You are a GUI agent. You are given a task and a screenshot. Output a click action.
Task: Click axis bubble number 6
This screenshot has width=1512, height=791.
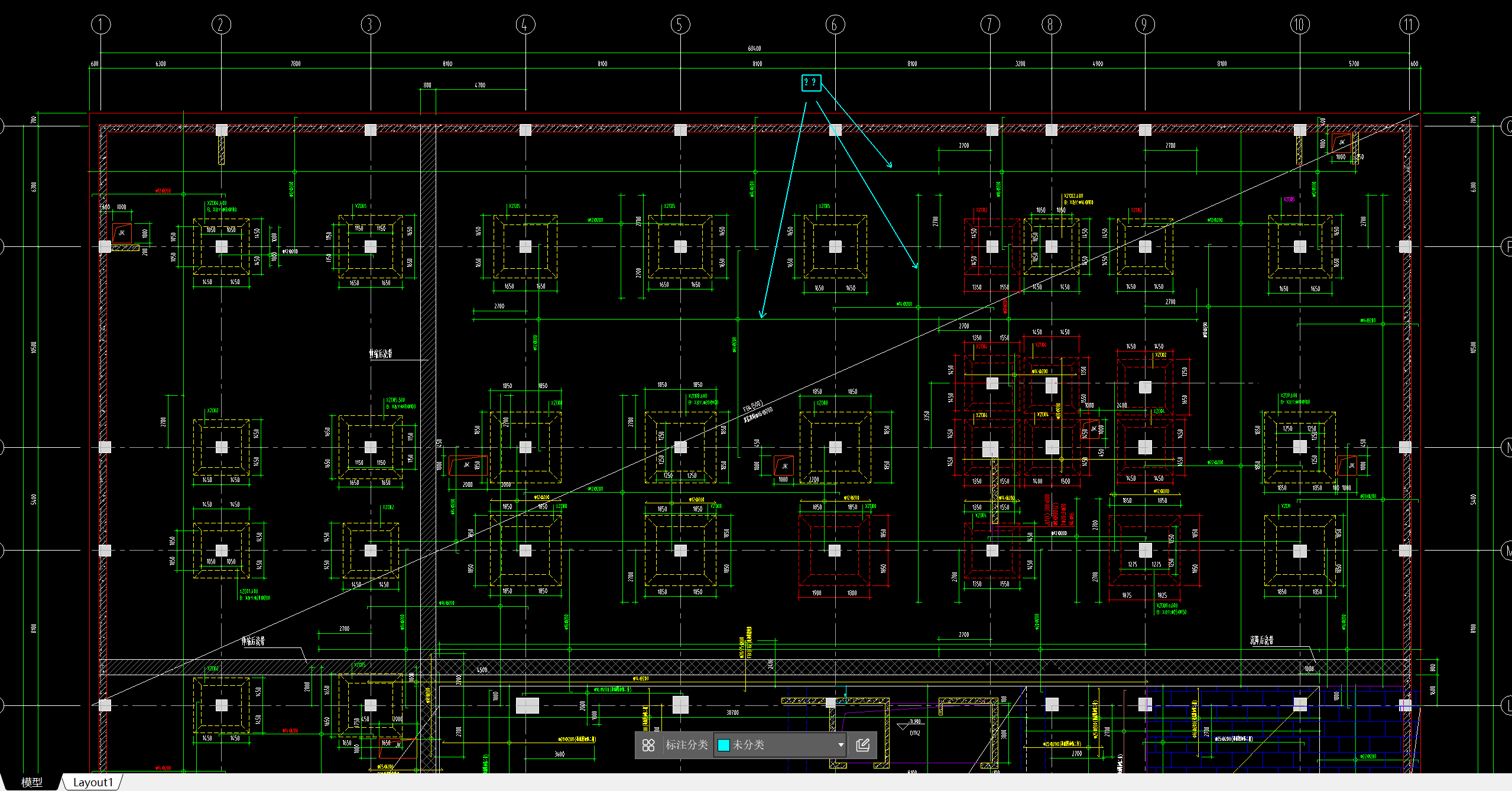pos(835,24)
